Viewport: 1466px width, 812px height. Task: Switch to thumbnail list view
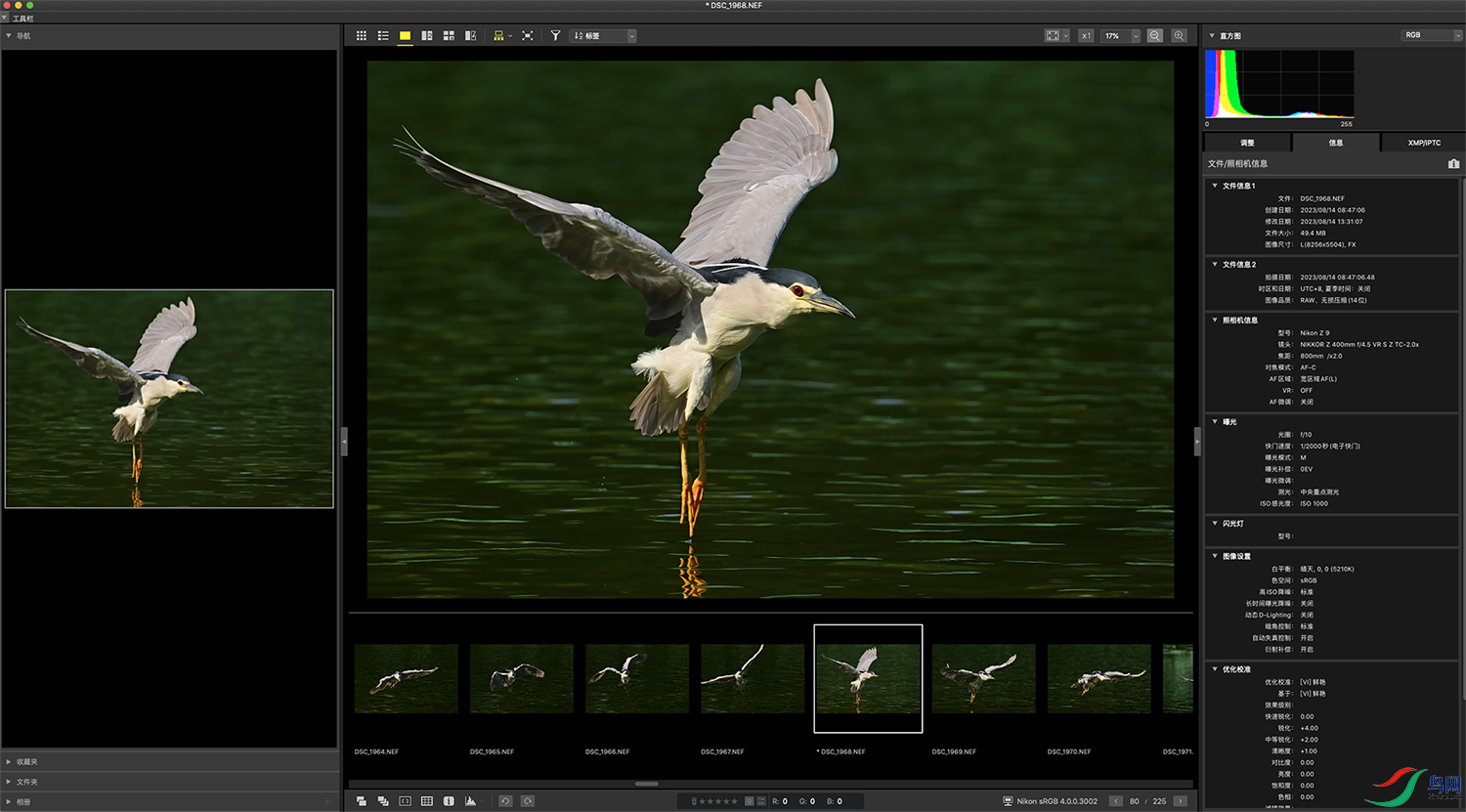pos(383,36)
